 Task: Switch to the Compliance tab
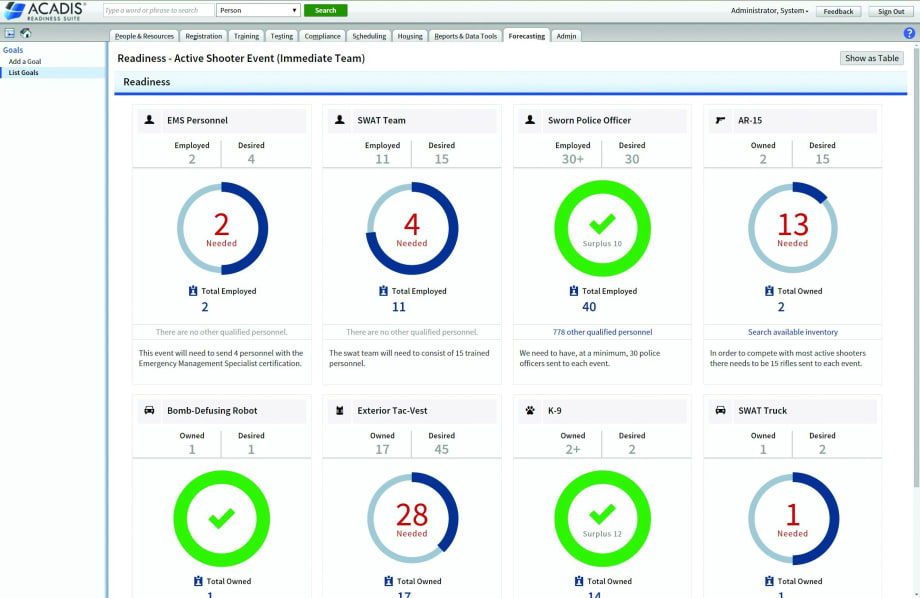point(322,36)
